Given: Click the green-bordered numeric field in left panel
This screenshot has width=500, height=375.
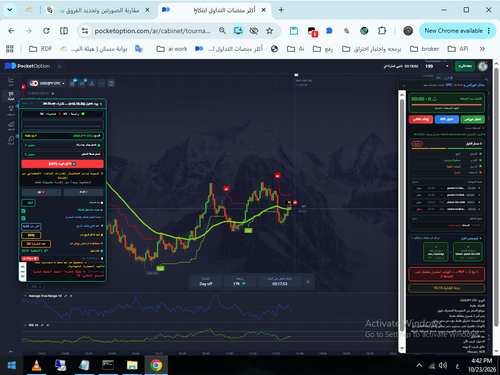Looking at the screenshot, I should (x=28, y=203).
